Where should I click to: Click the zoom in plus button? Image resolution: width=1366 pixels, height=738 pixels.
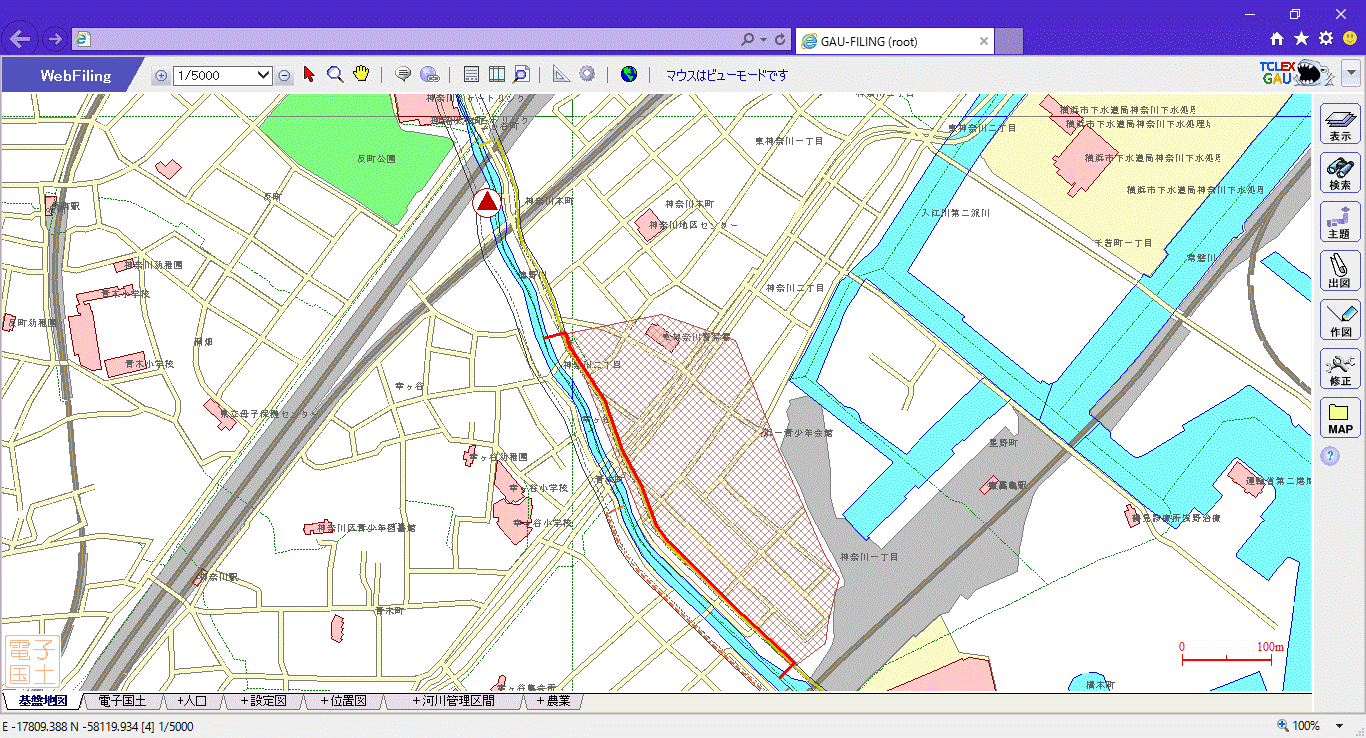click(161, 75)
